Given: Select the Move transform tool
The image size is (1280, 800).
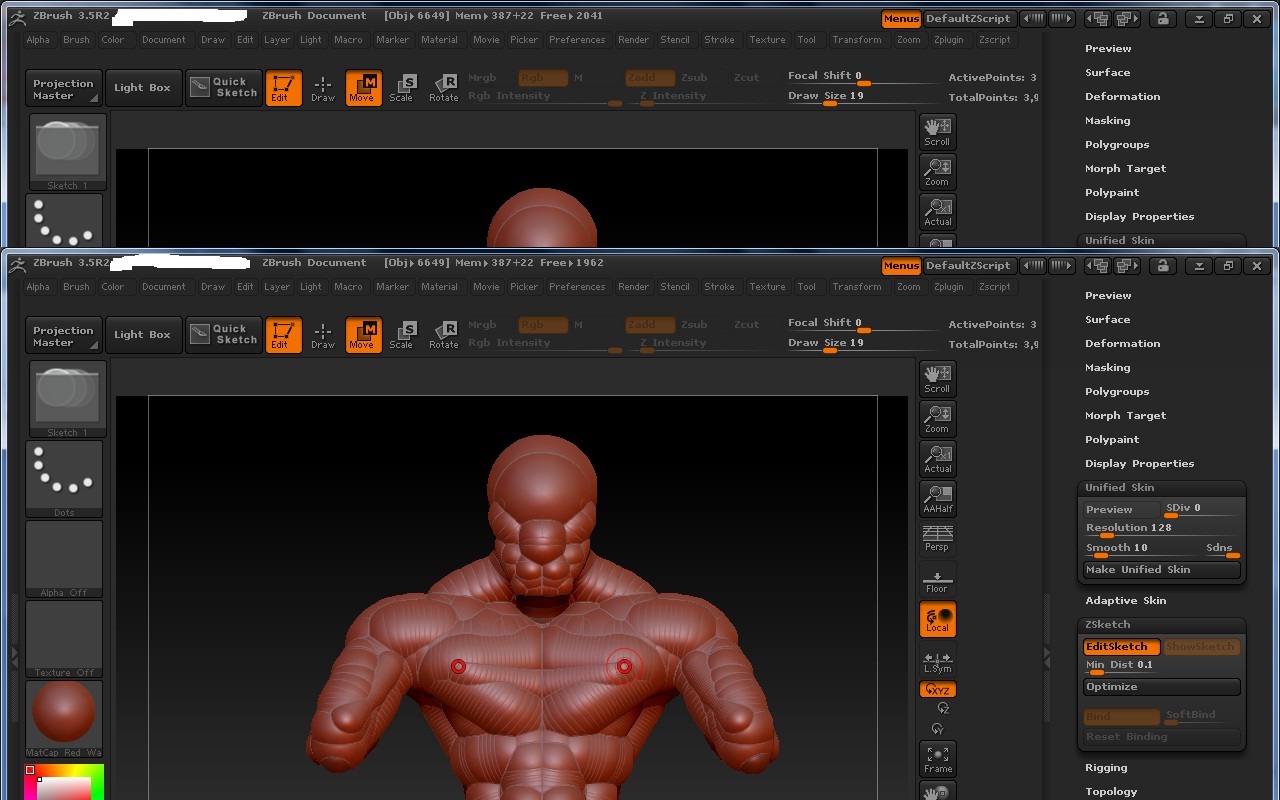Looking at the screenshot, I should 364,334.
